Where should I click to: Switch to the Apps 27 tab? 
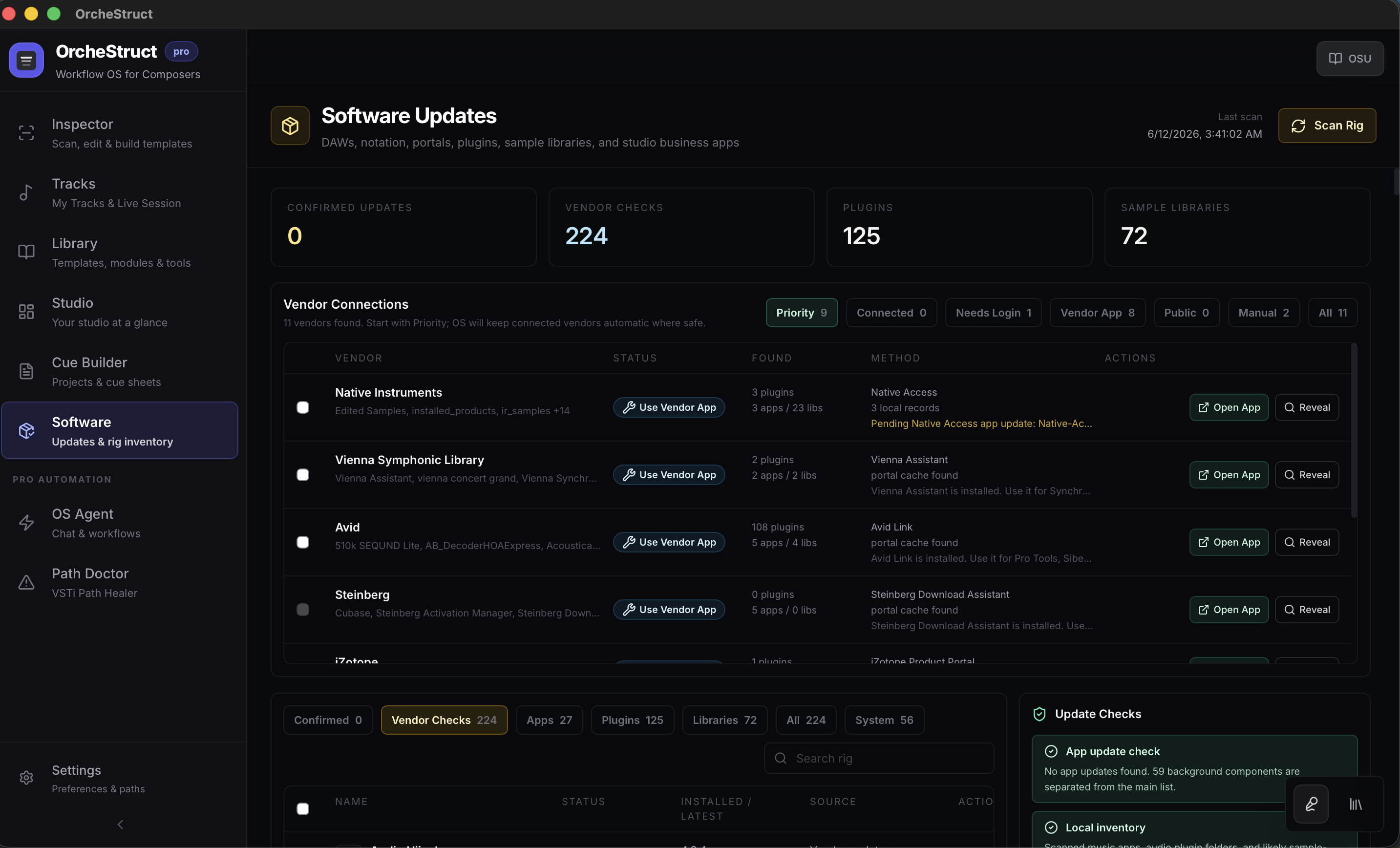pyautogui.click(x=550, y=720)
